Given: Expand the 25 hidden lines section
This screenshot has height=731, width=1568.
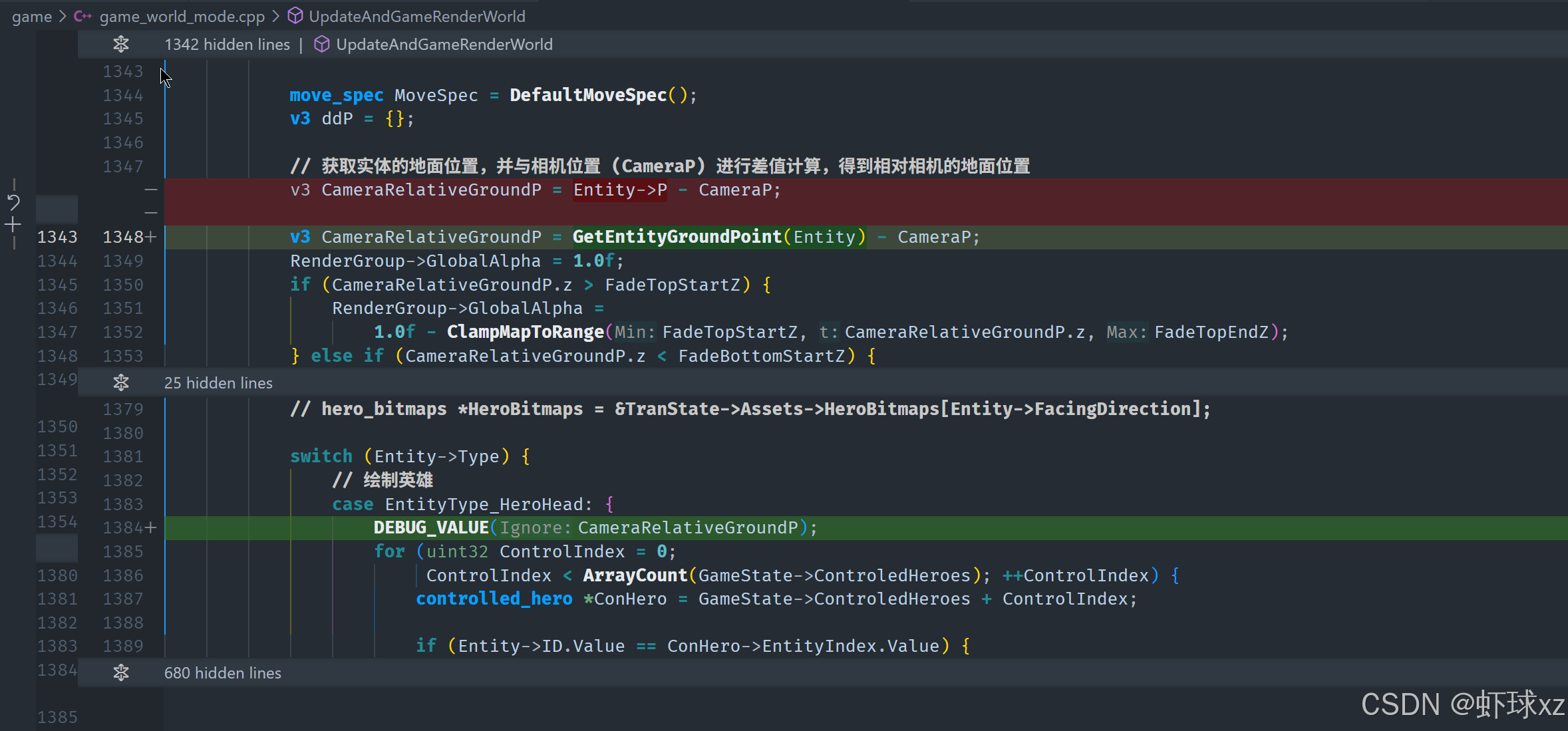Looking at the screenshot, I should [x=121, y=383].
